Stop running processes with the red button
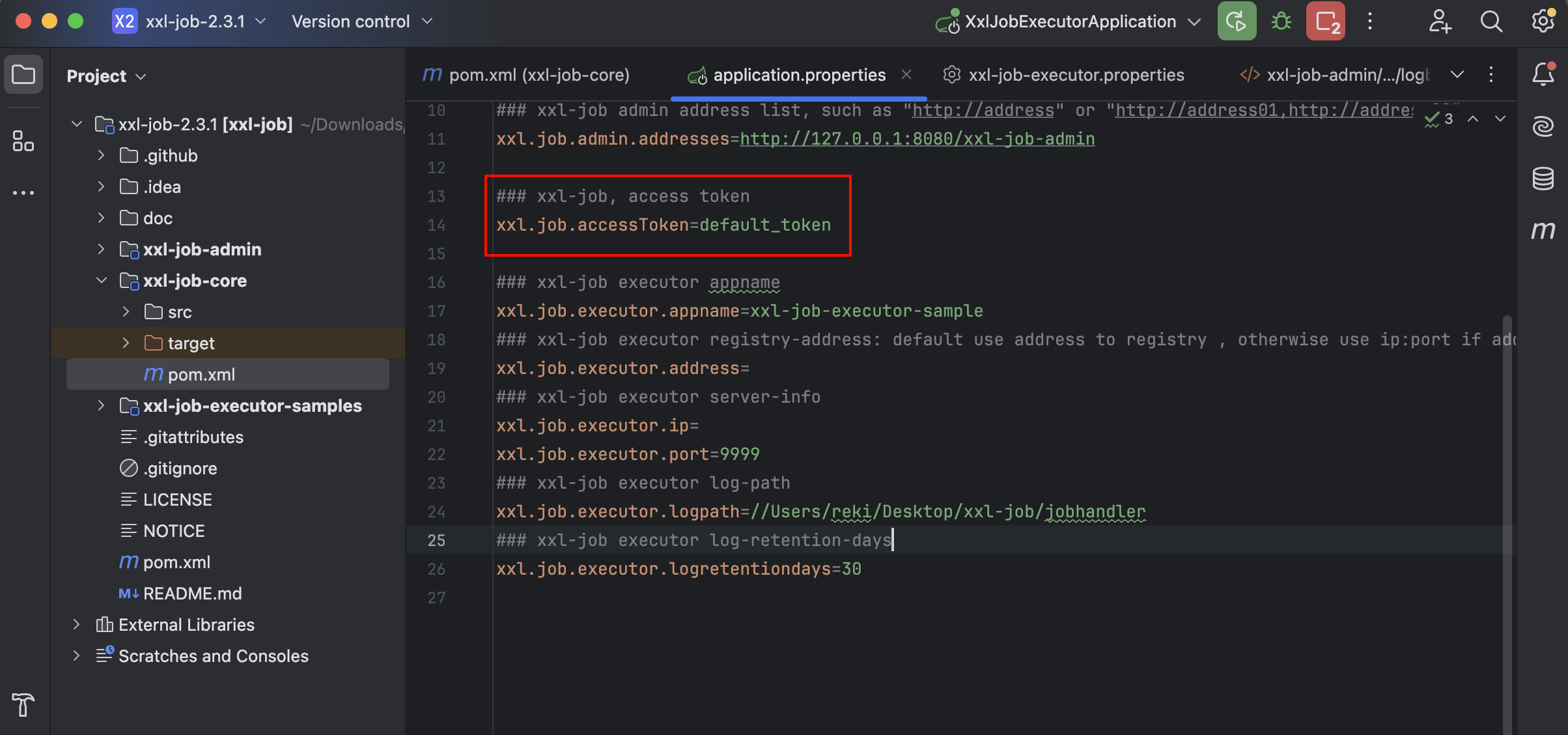The width and height of the screenshot is (1568, 735). click(1326, 22)
